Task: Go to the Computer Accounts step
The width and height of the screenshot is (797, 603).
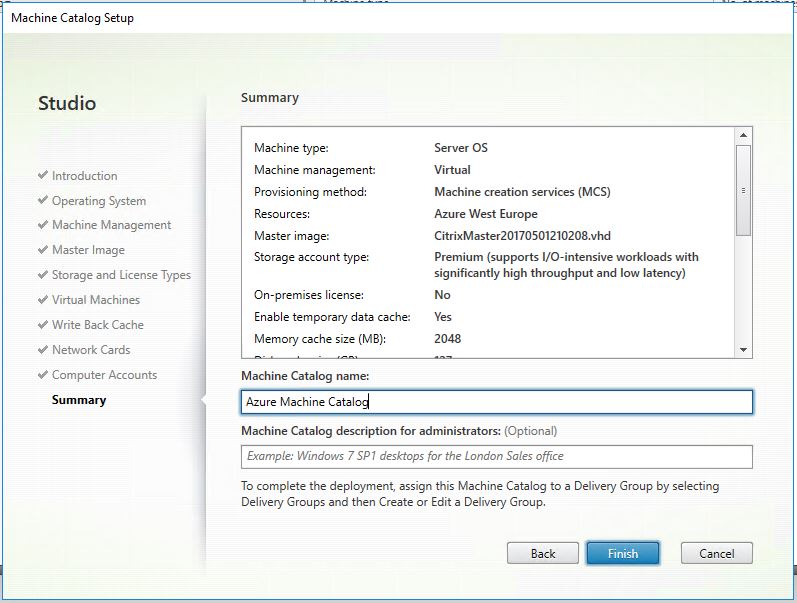Action: [x=104, y=375]
